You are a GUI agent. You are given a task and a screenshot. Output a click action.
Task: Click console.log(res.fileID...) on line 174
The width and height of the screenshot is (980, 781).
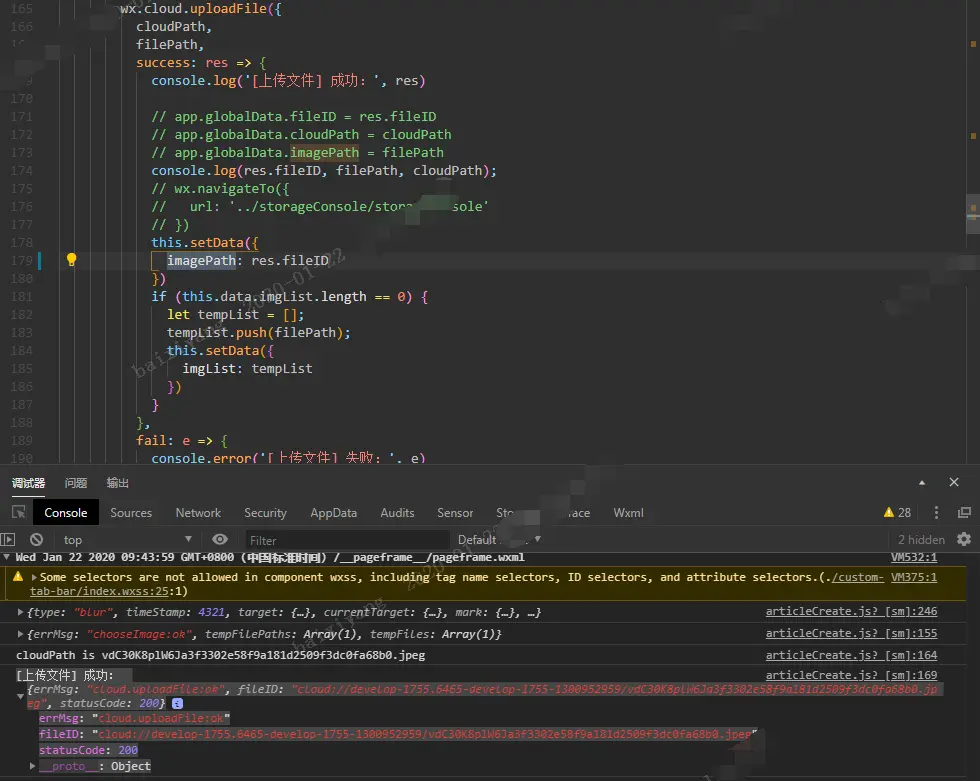coord(324,171)
